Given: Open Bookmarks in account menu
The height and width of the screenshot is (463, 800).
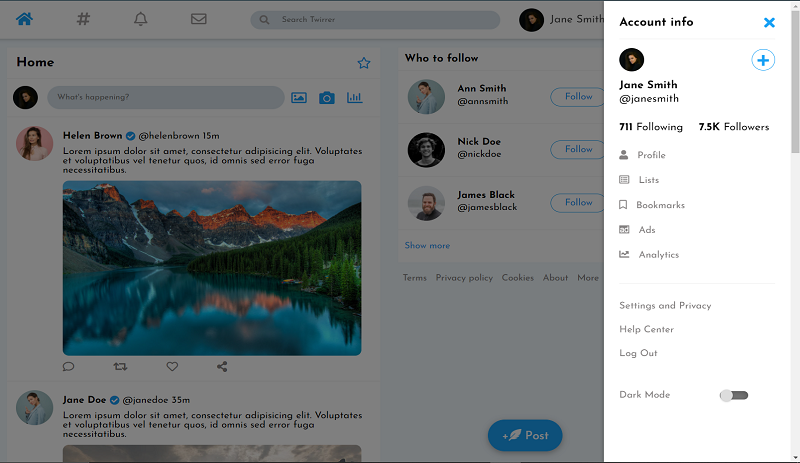Looking at the screenshot, I should pos(660,205).
